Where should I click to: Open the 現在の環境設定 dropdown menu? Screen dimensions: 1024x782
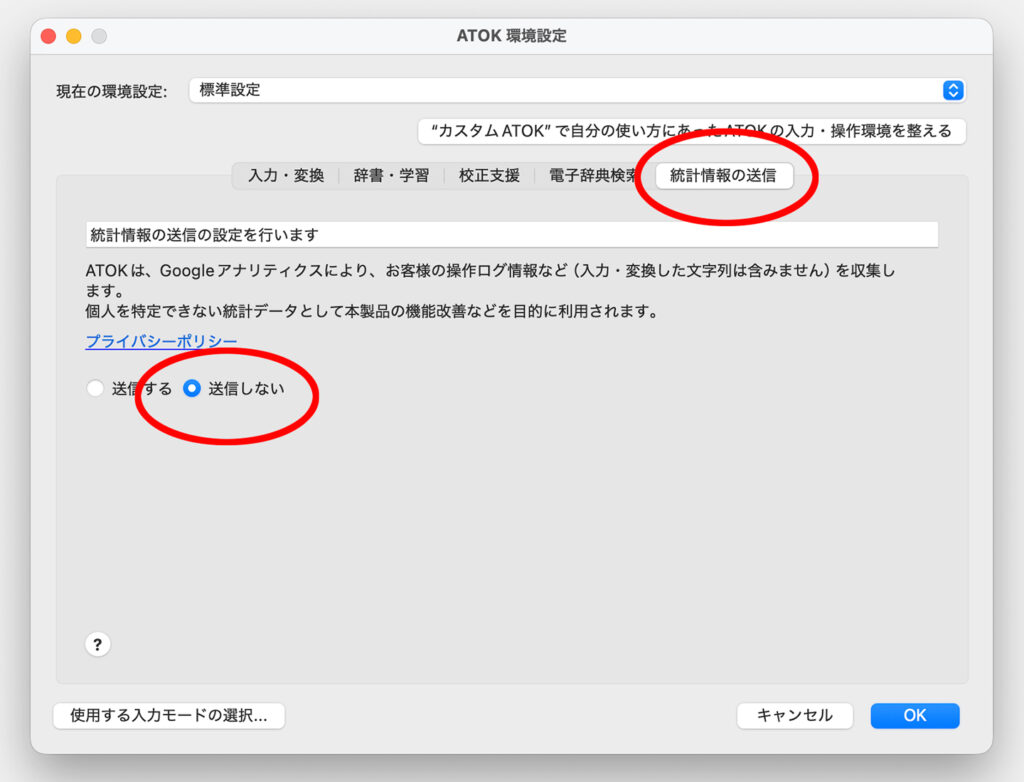[x=577, y=90]
